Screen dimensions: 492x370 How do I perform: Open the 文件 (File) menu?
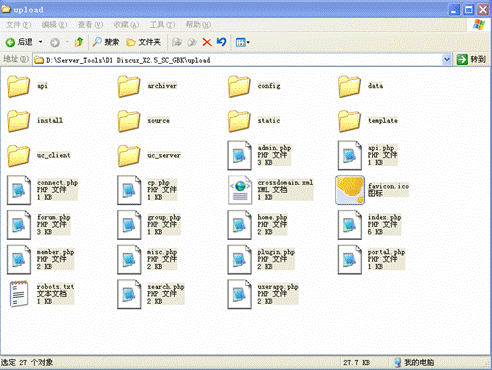(x=18, y=25)
